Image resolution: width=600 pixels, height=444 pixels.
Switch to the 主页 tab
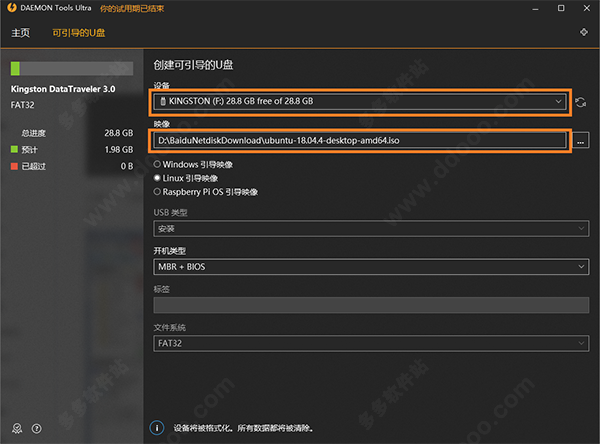click(21, 33)
